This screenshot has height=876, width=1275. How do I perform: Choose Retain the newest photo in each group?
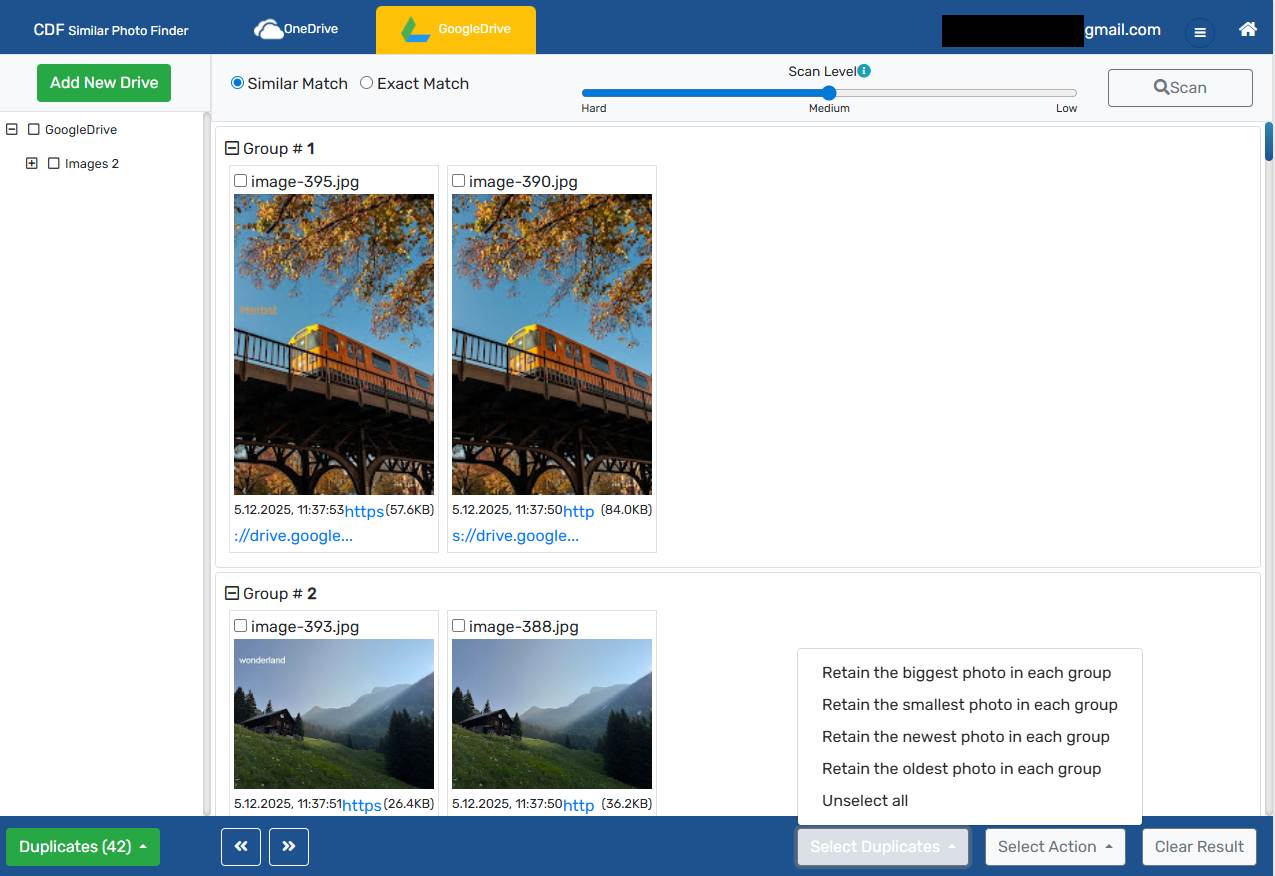point(965,737)
